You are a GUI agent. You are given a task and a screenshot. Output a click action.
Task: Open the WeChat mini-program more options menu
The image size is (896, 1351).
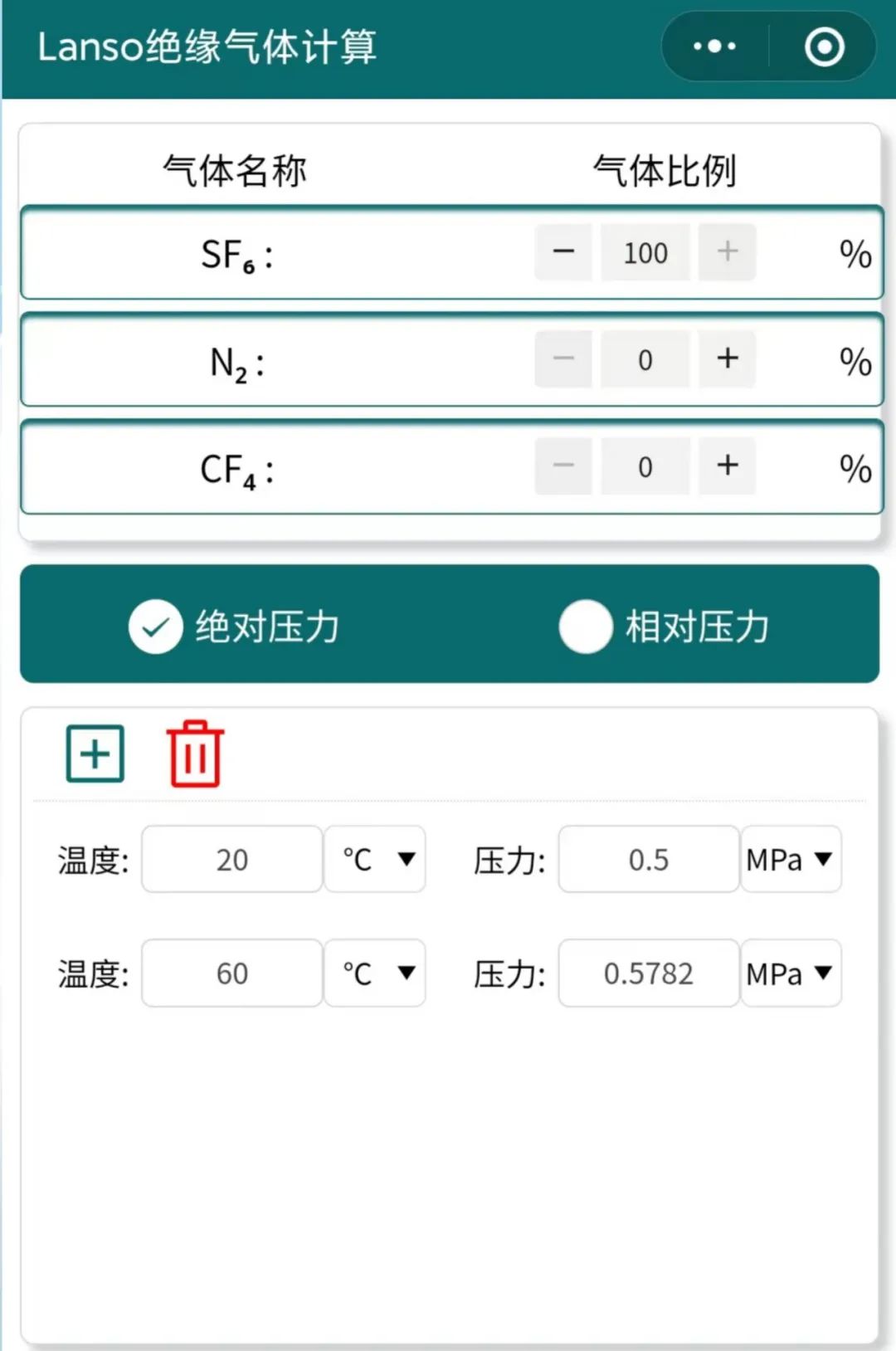click(x=713, y=46)
